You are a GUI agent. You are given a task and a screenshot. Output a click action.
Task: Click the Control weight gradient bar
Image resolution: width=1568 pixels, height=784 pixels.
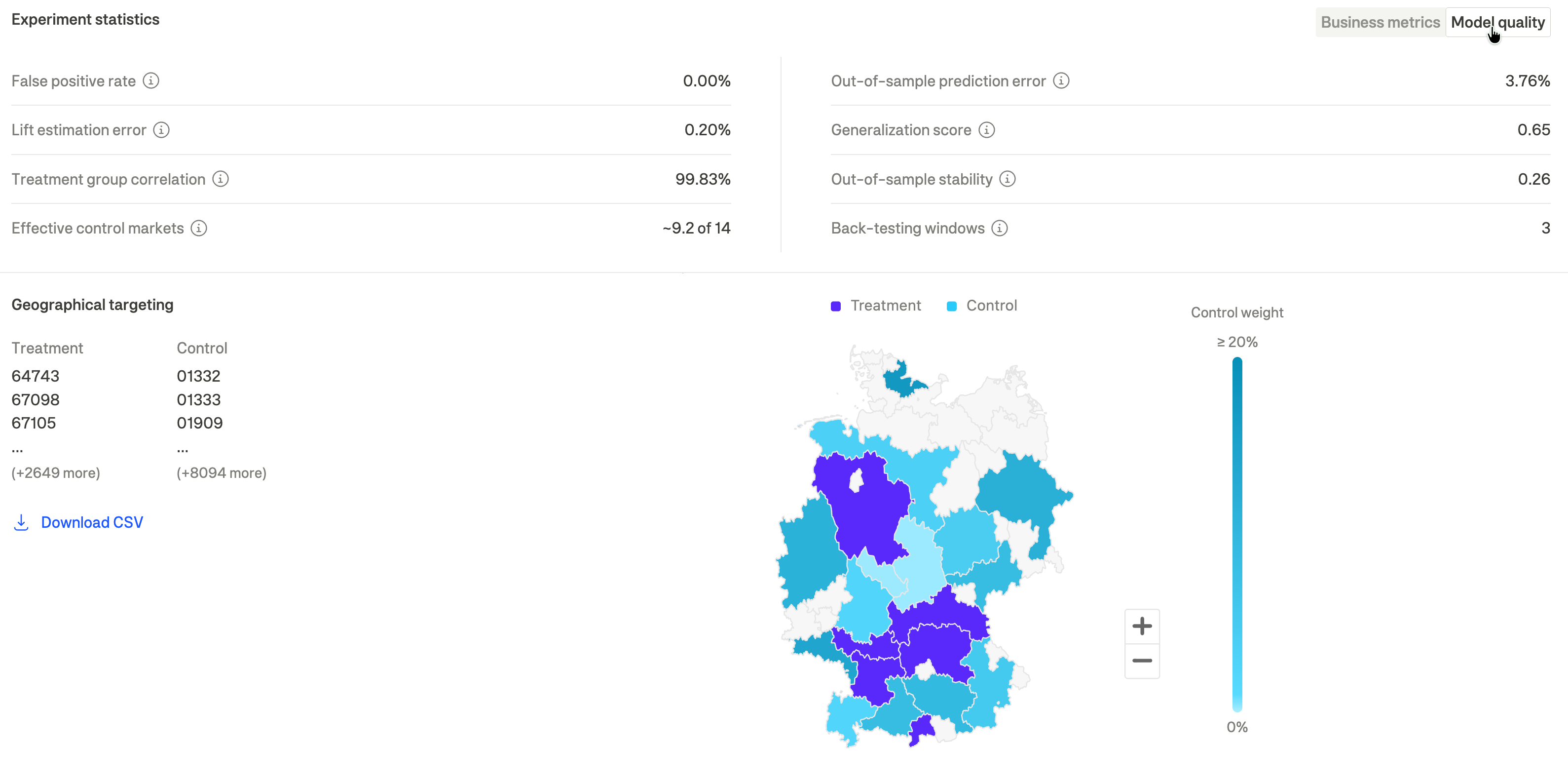pyautogui.click(x=1237, y=534)
